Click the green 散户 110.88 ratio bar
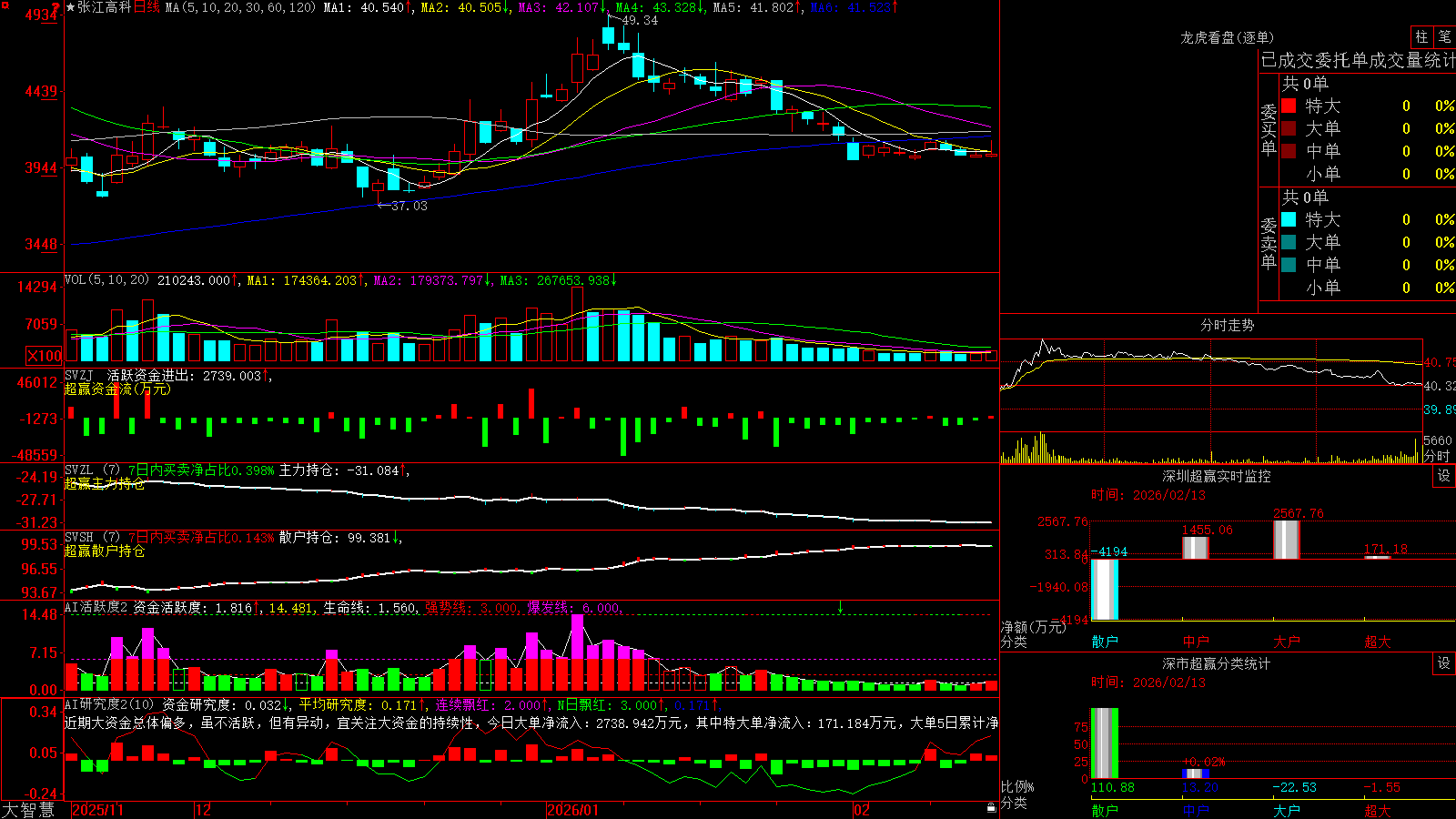This screenshot has width=1456, height=819. pyautogui.click(x=1105, y=743)
